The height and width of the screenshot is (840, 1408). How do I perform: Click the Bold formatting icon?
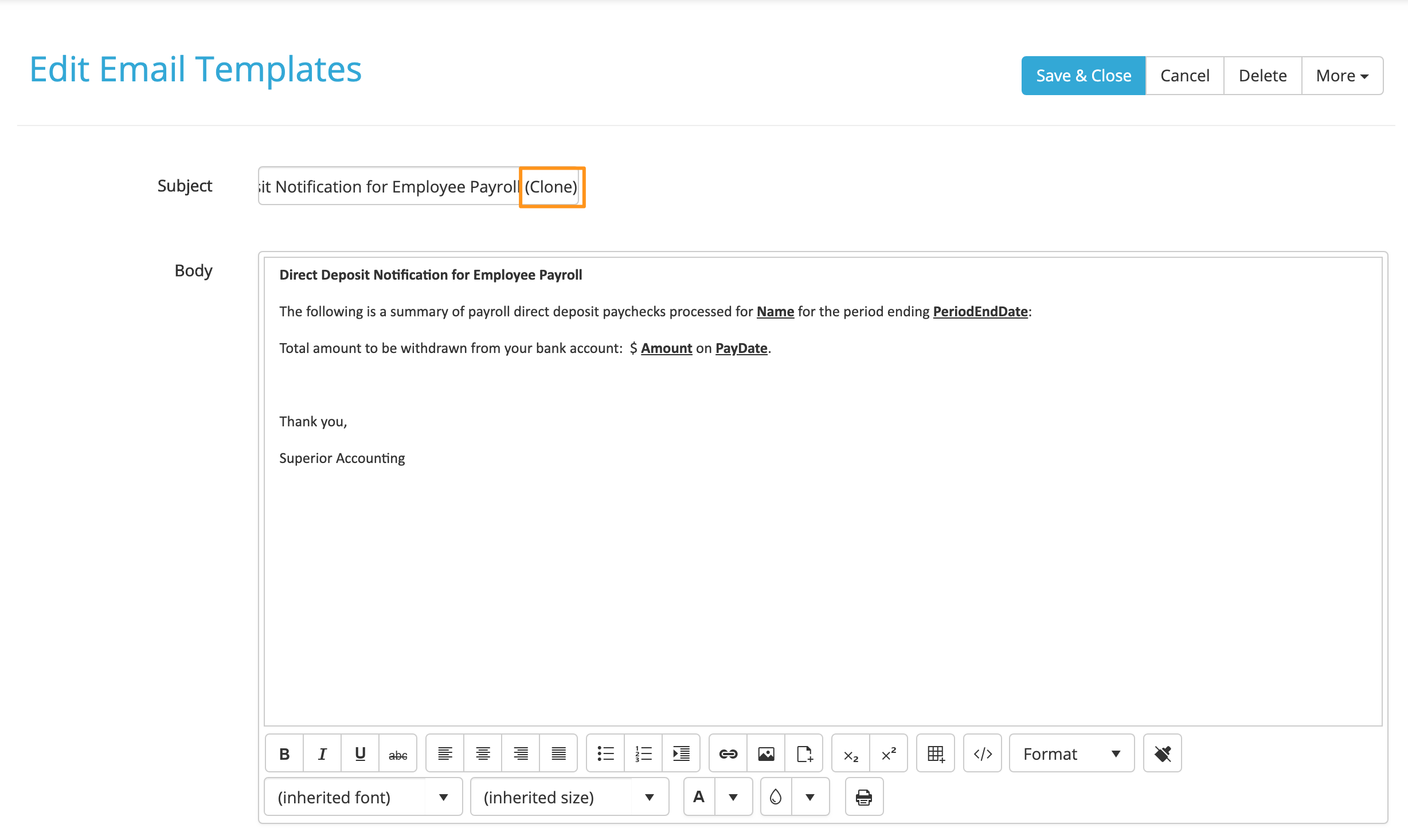283,753
